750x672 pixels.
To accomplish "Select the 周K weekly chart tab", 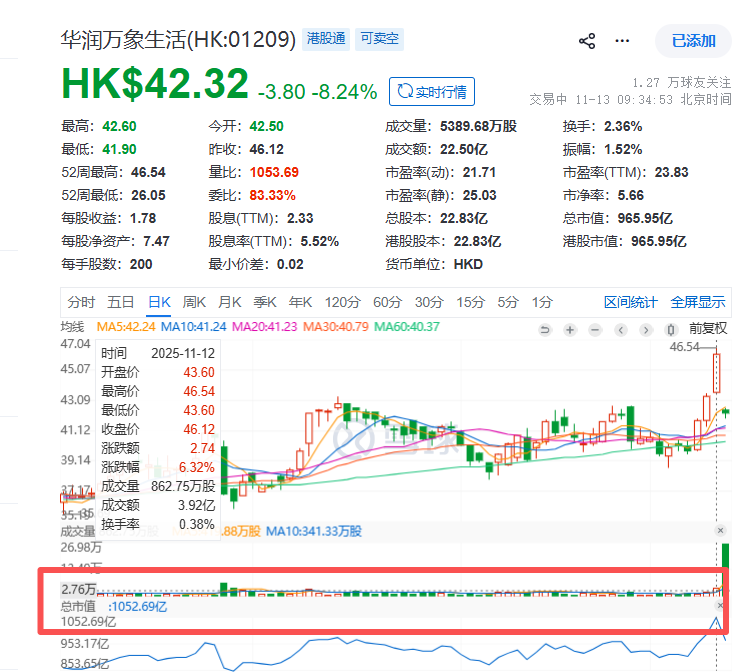I will pos(194,302).
